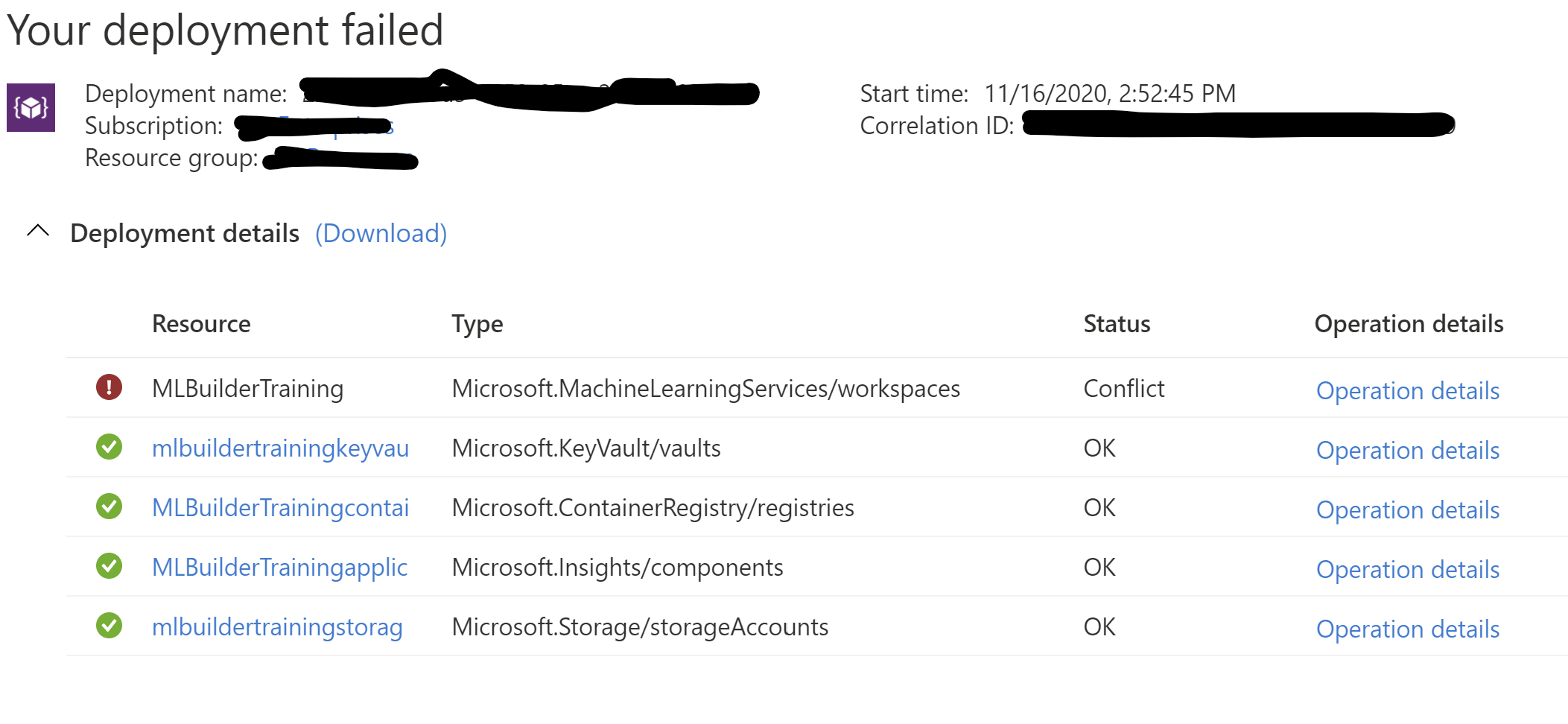
Task: Select the mlbuildertrainingstorag resource
Action: tap(278, 626)
